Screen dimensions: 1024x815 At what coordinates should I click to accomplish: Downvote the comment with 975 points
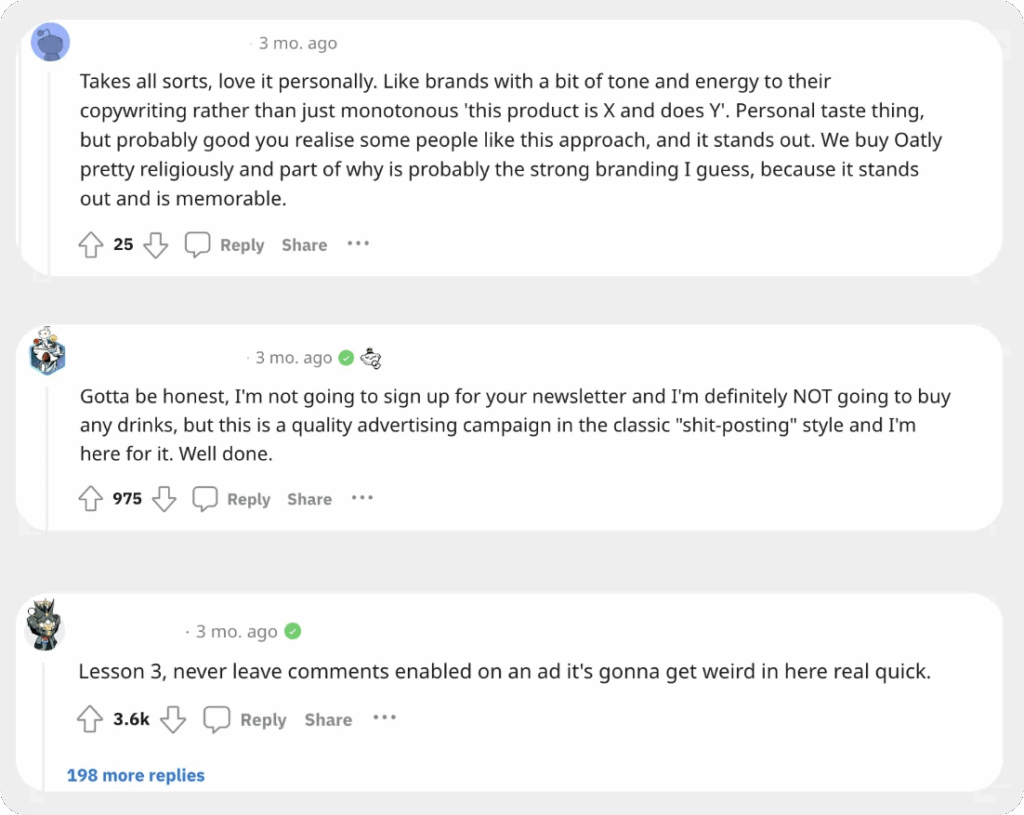(x=164, y=499)
